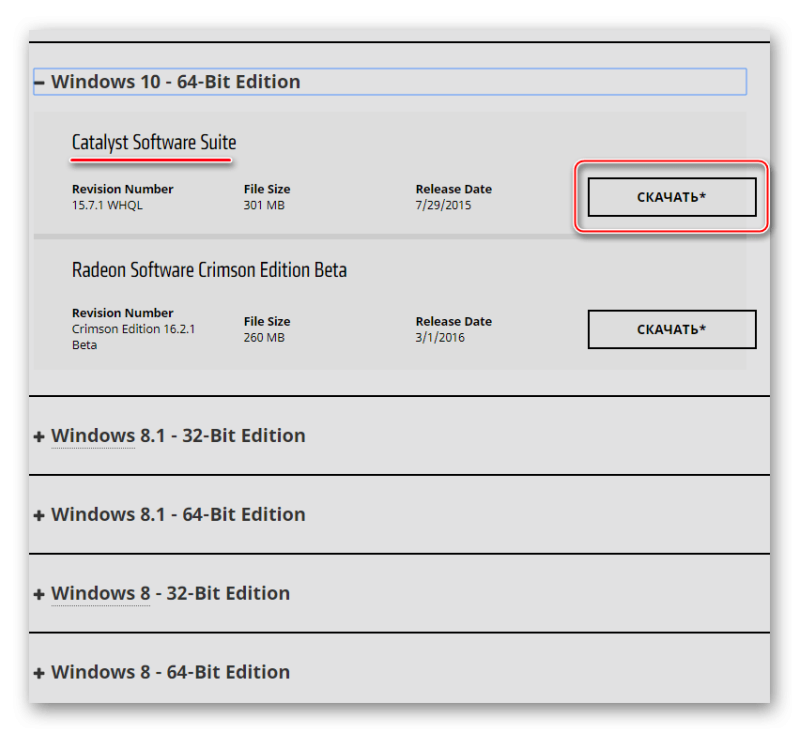Click the Radeon Software Crimson Edition Beta title
Image resolution: width=800 pixels, height=733 pixels.
coord(209,270)
